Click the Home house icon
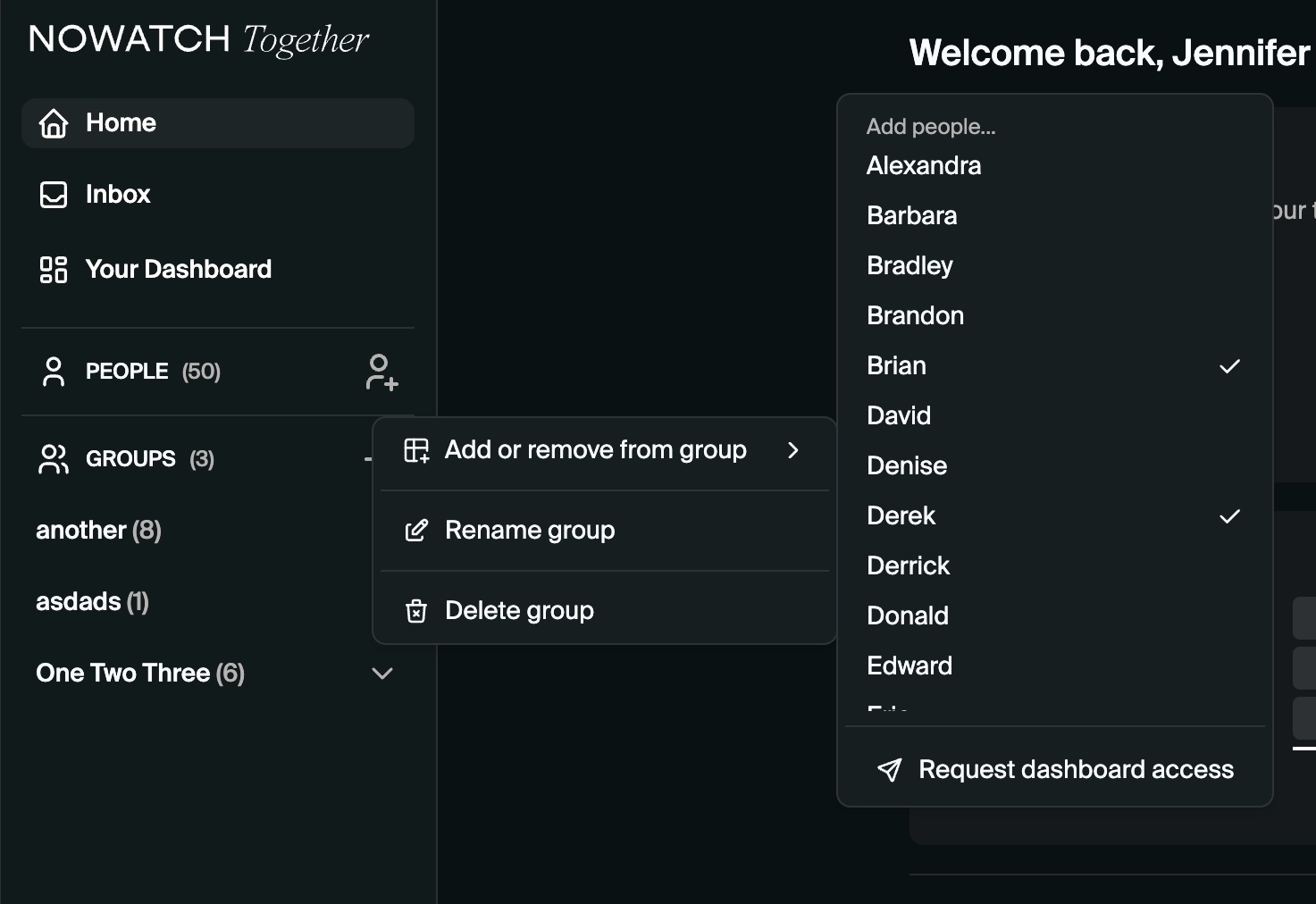Image resolution: width=1316 pixels, height=904 pixels. click(x=54, y=123)
